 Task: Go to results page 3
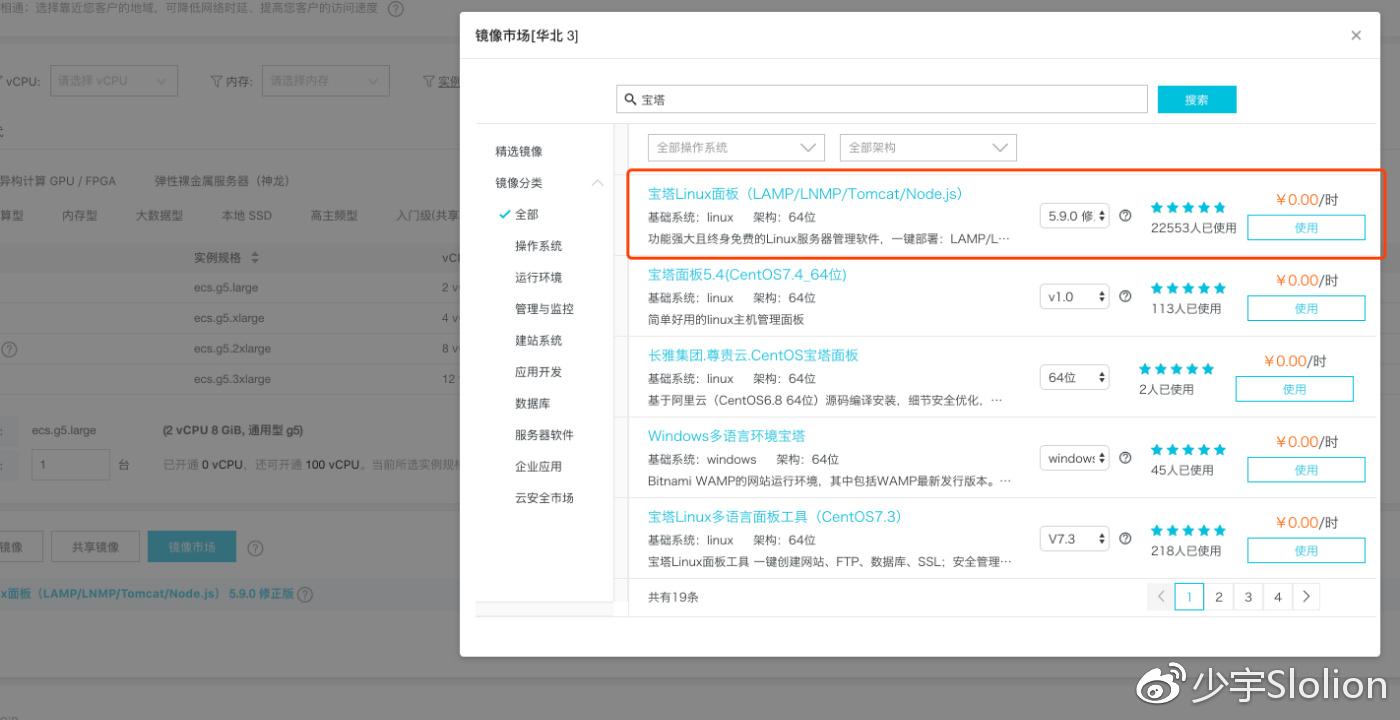click(x=1248, y=597)
